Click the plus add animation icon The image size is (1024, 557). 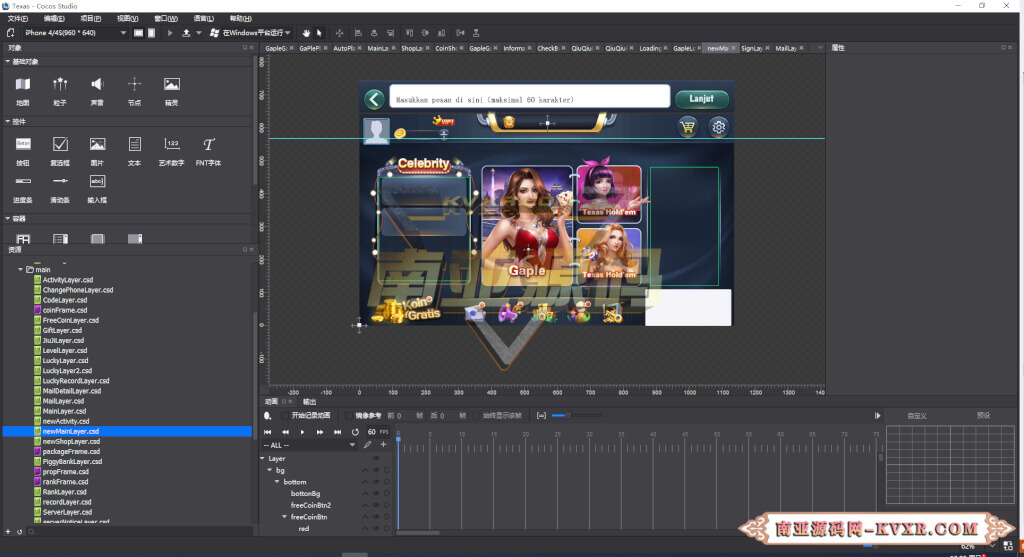383,445
